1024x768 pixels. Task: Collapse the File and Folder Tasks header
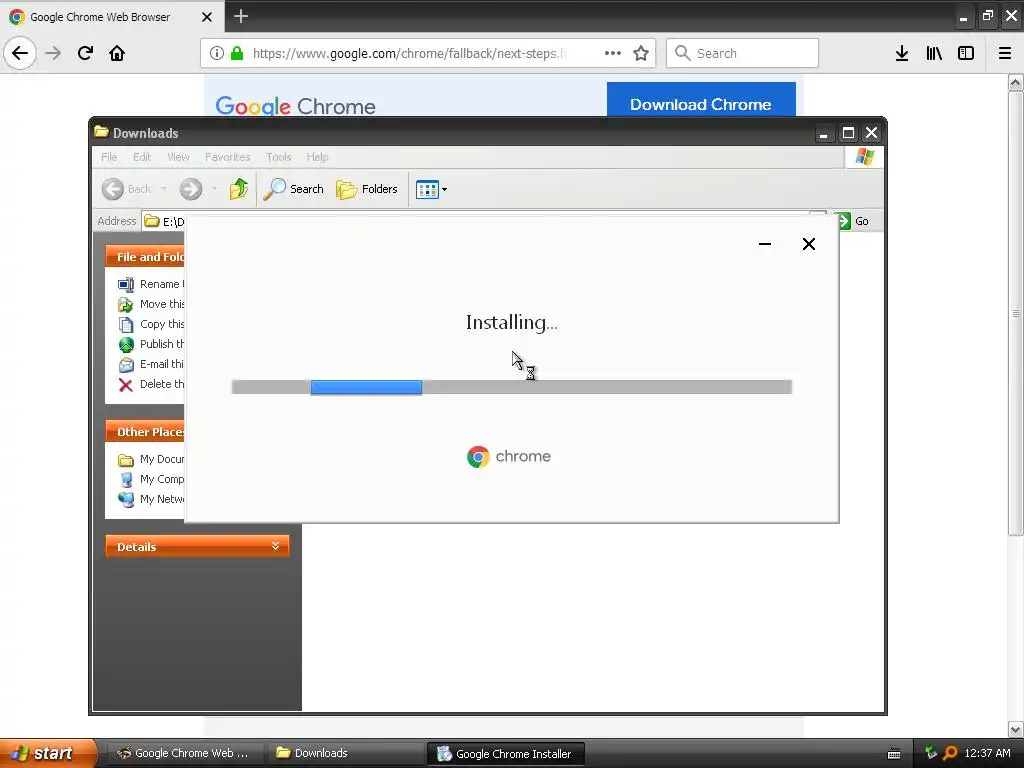[x=145, y=257]
